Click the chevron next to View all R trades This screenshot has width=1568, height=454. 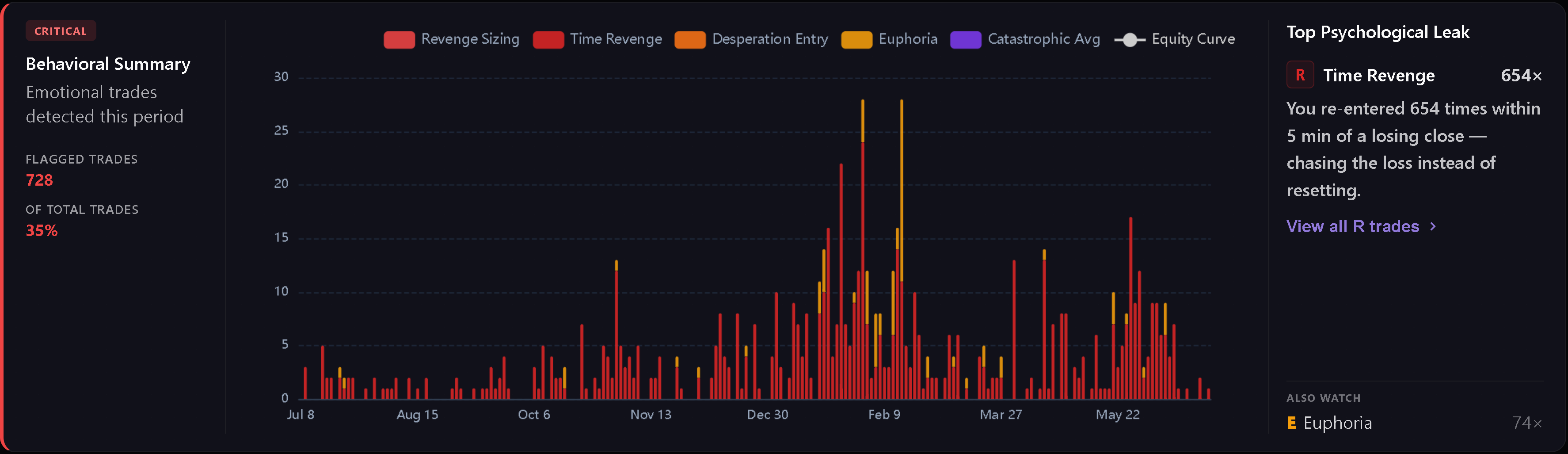point(1433,226)
